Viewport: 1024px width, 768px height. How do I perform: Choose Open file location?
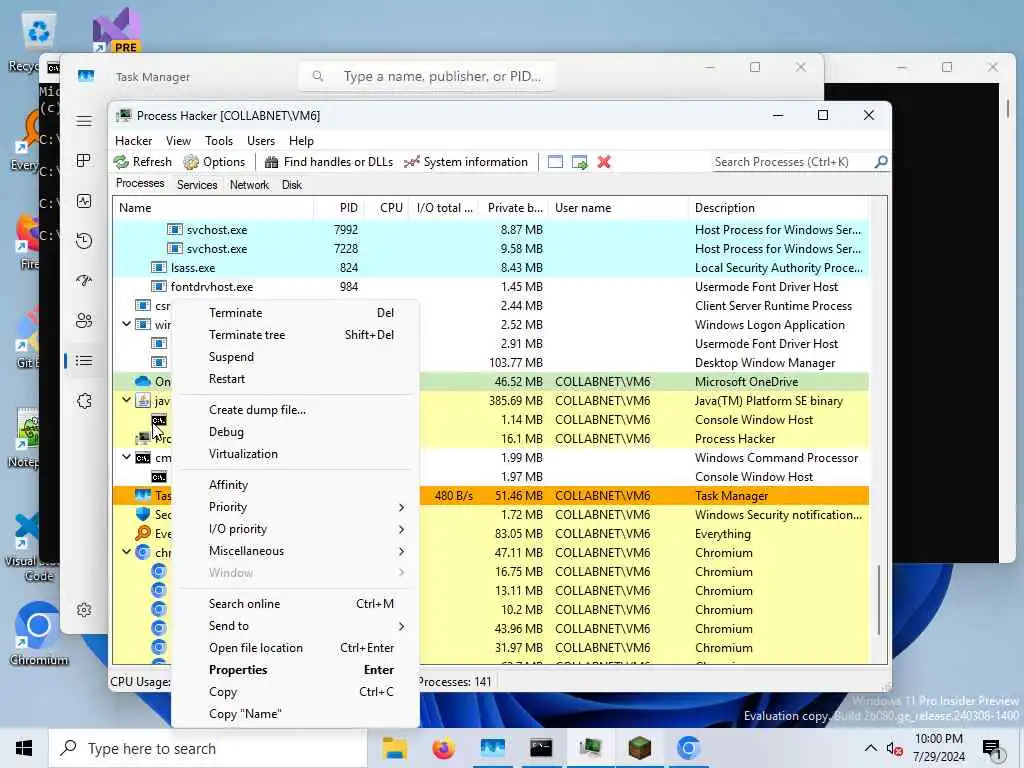(x=295, y=648)
